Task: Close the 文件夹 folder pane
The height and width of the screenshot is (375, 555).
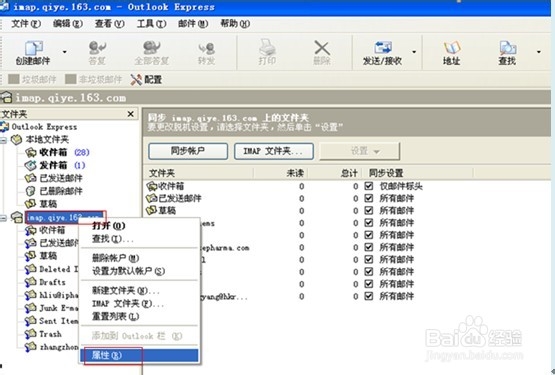Action: tap(130, 114)
